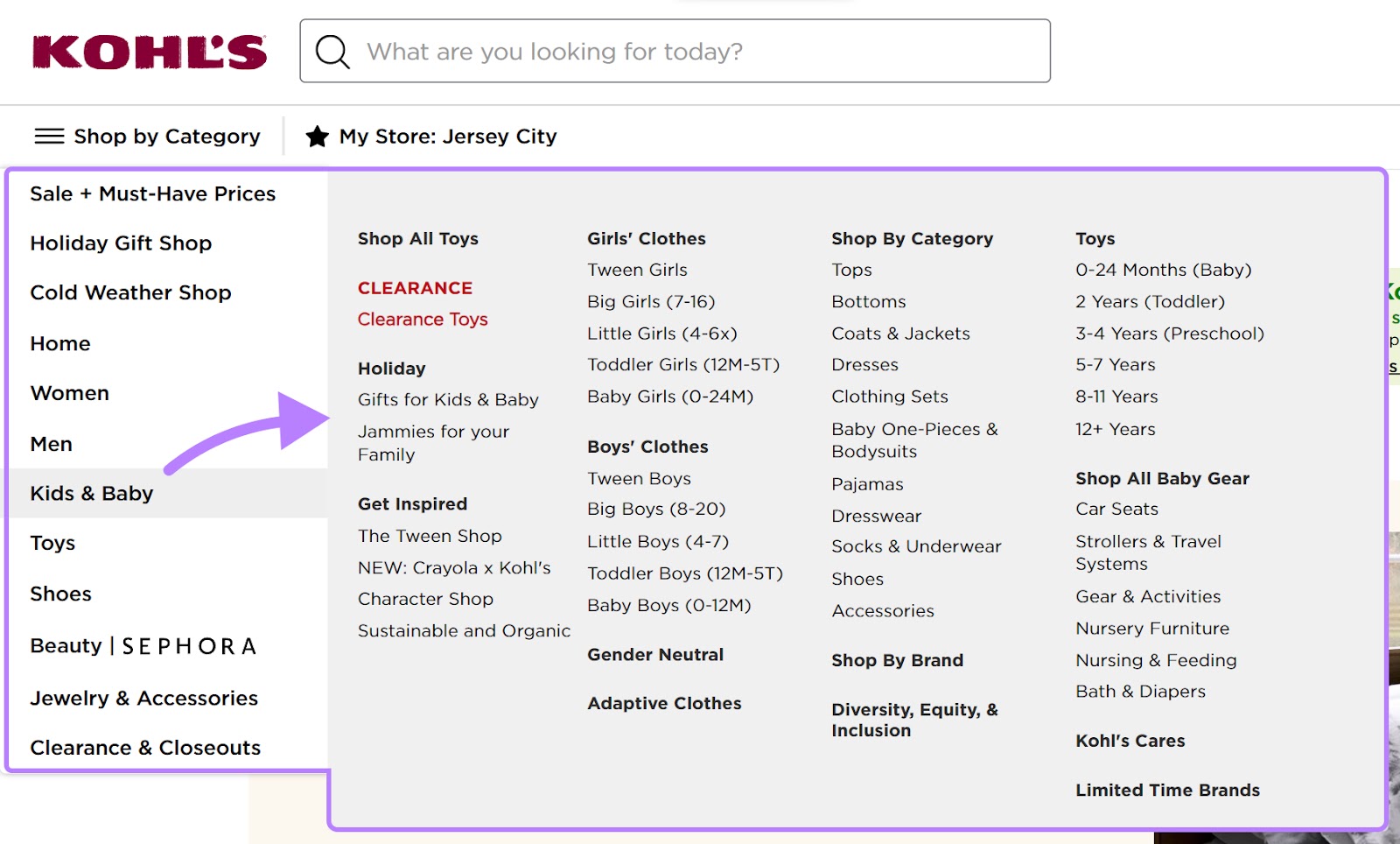Click My Store: Jersey City
This screenshot has width=1400, height=844.
(447, 136)
